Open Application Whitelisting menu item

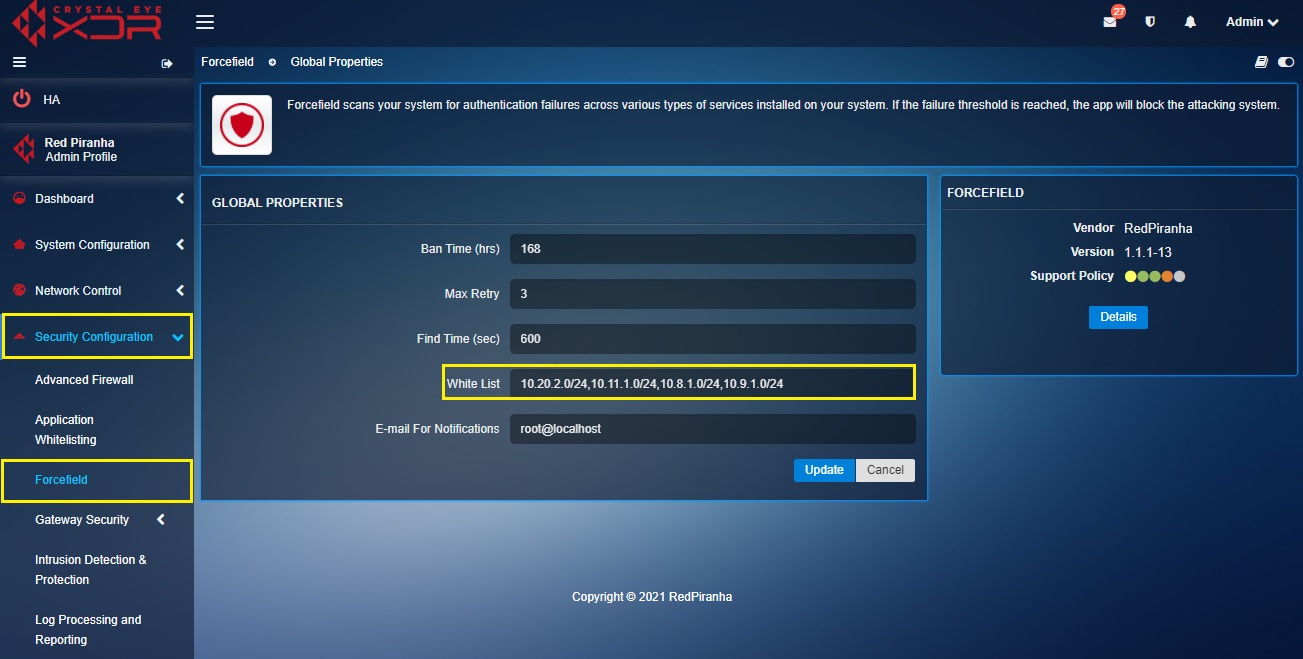point(66,430)
